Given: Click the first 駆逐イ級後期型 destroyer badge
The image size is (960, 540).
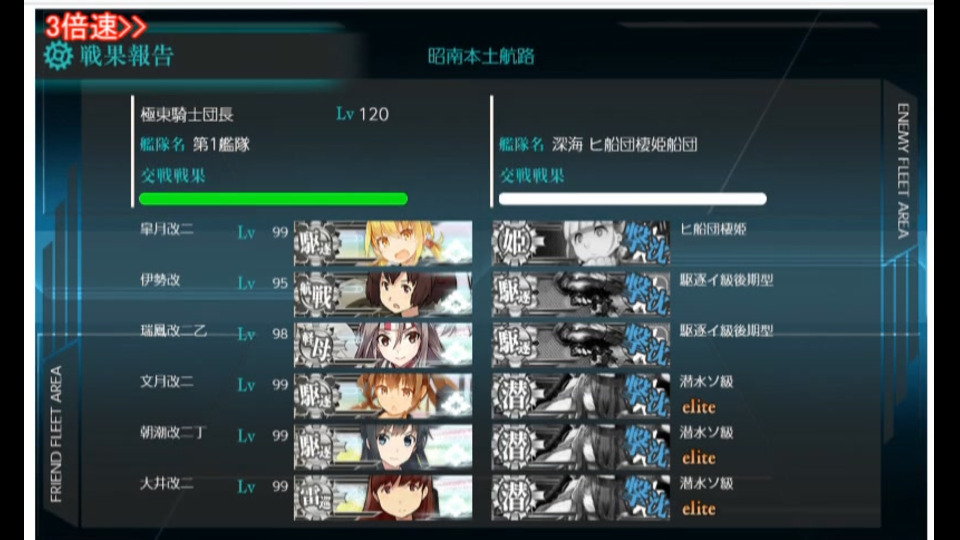Looking at the screenshot, I should point(514,294).
